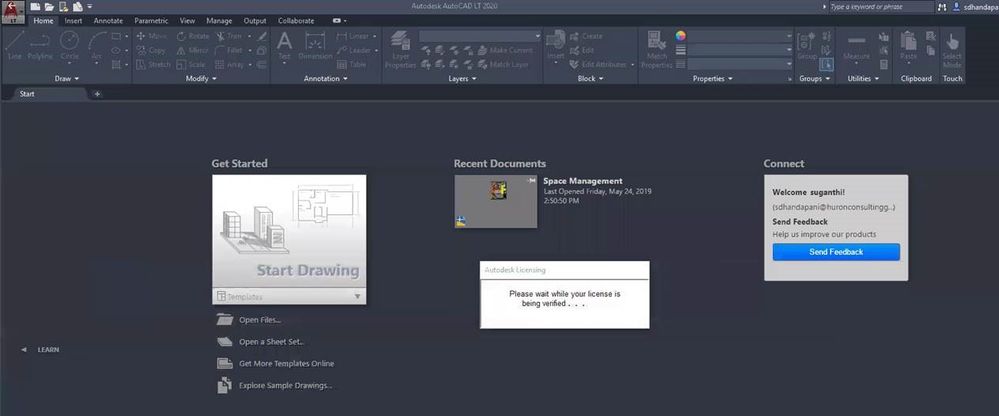Image resolution: width=999 pixels, height=416 pixels.
Task: Click the Open folder icon in quick access toolbar
Action: [49, 7]
